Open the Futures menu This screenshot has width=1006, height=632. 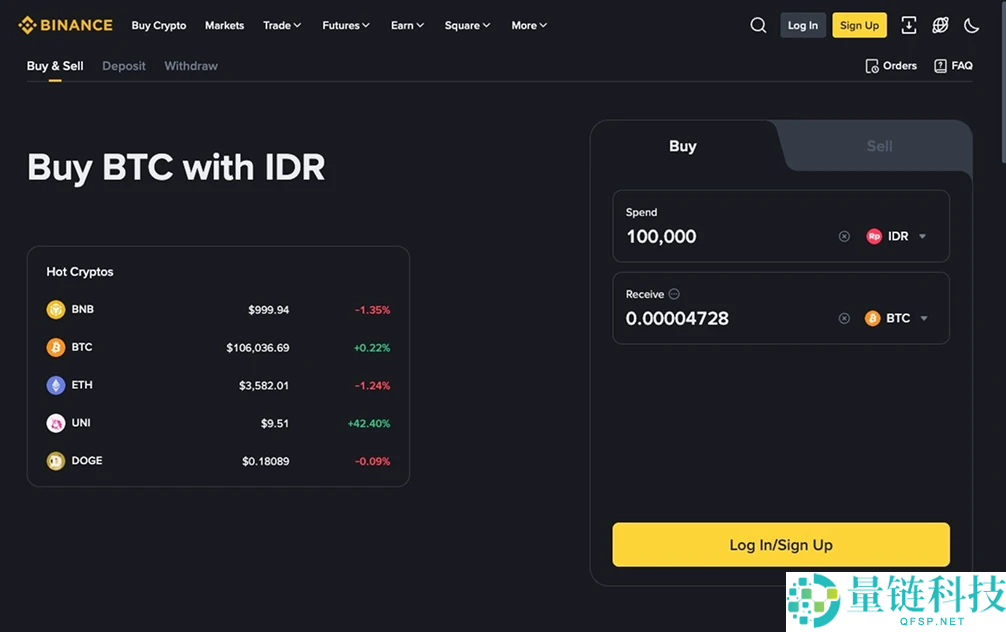click(346, 25)
